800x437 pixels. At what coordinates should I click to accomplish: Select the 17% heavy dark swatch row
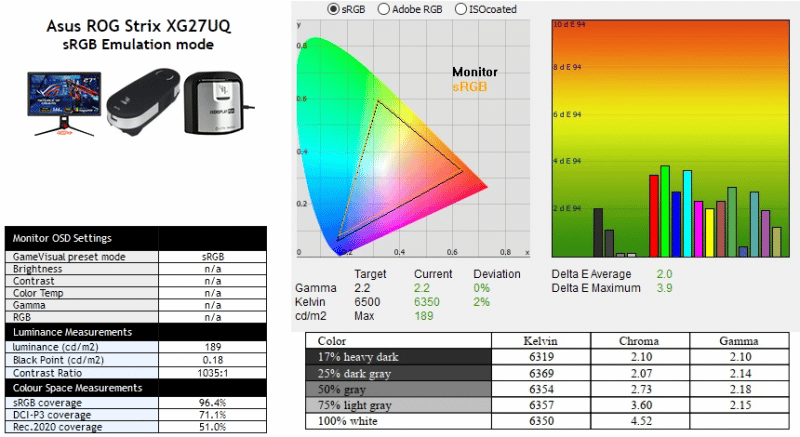[x=398, y=356]
